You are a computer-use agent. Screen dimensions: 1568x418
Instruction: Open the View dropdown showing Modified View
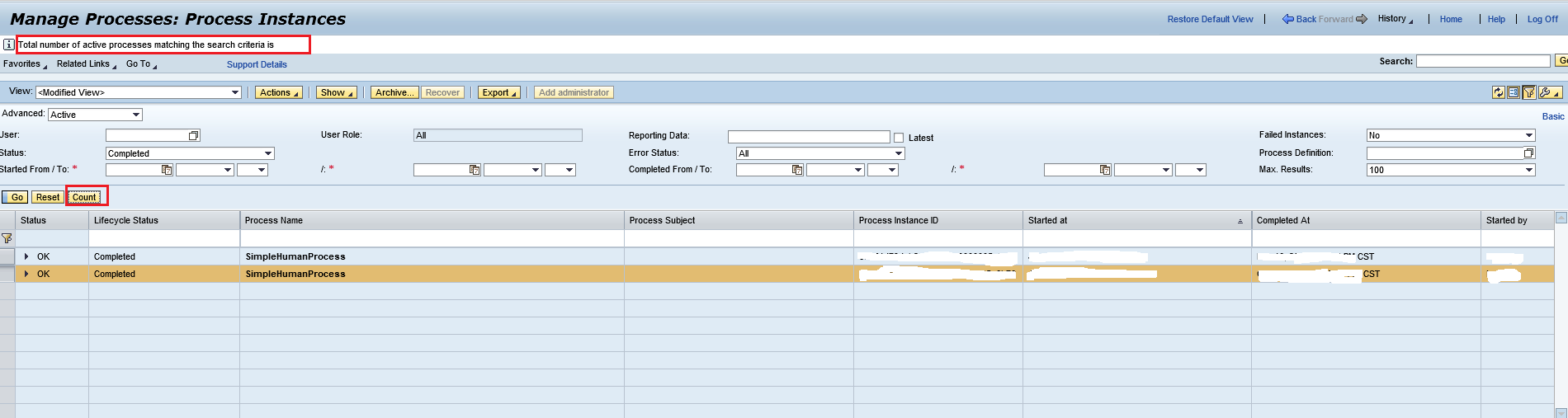coord(139,92)
